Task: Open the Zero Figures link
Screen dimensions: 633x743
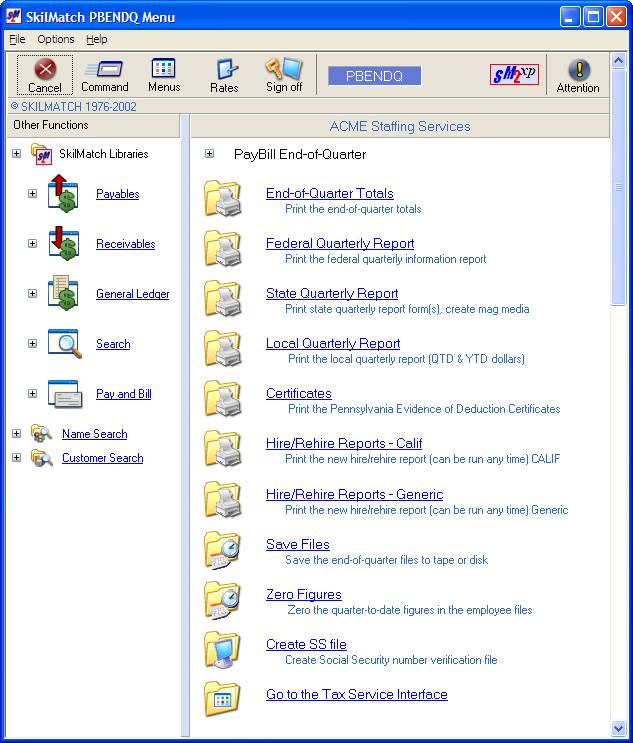Action: [304, 594]
